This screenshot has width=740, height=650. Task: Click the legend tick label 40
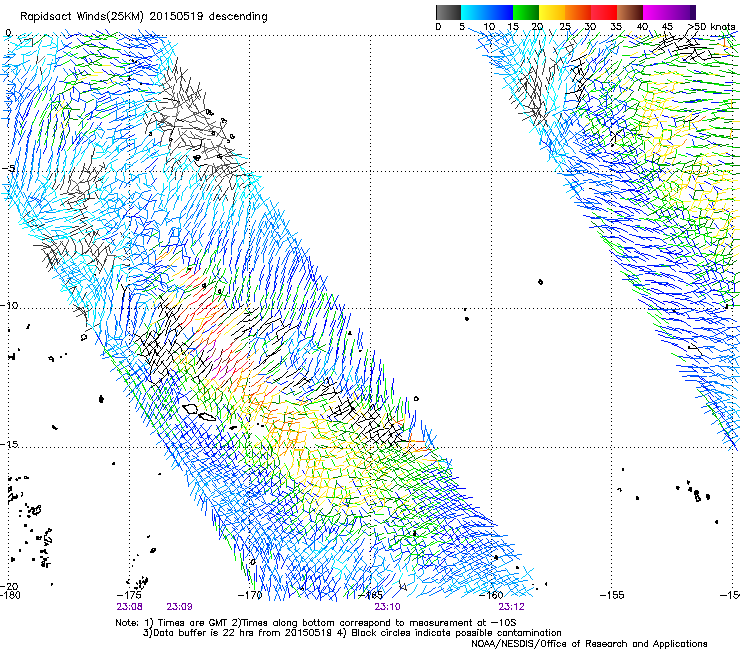pos(642,27)
